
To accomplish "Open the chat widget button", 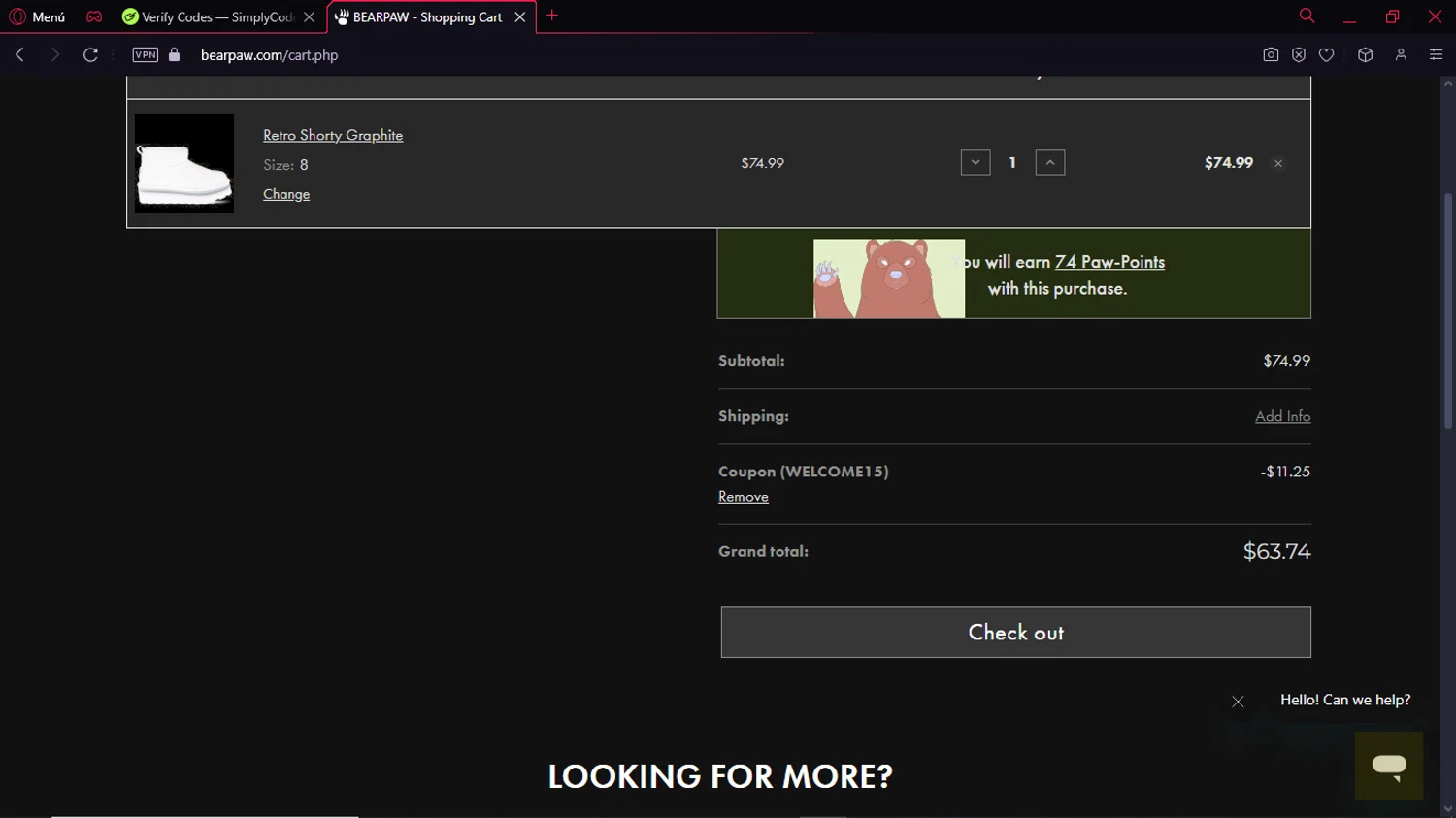I will pyautogui.click(x=1389, y=766).
